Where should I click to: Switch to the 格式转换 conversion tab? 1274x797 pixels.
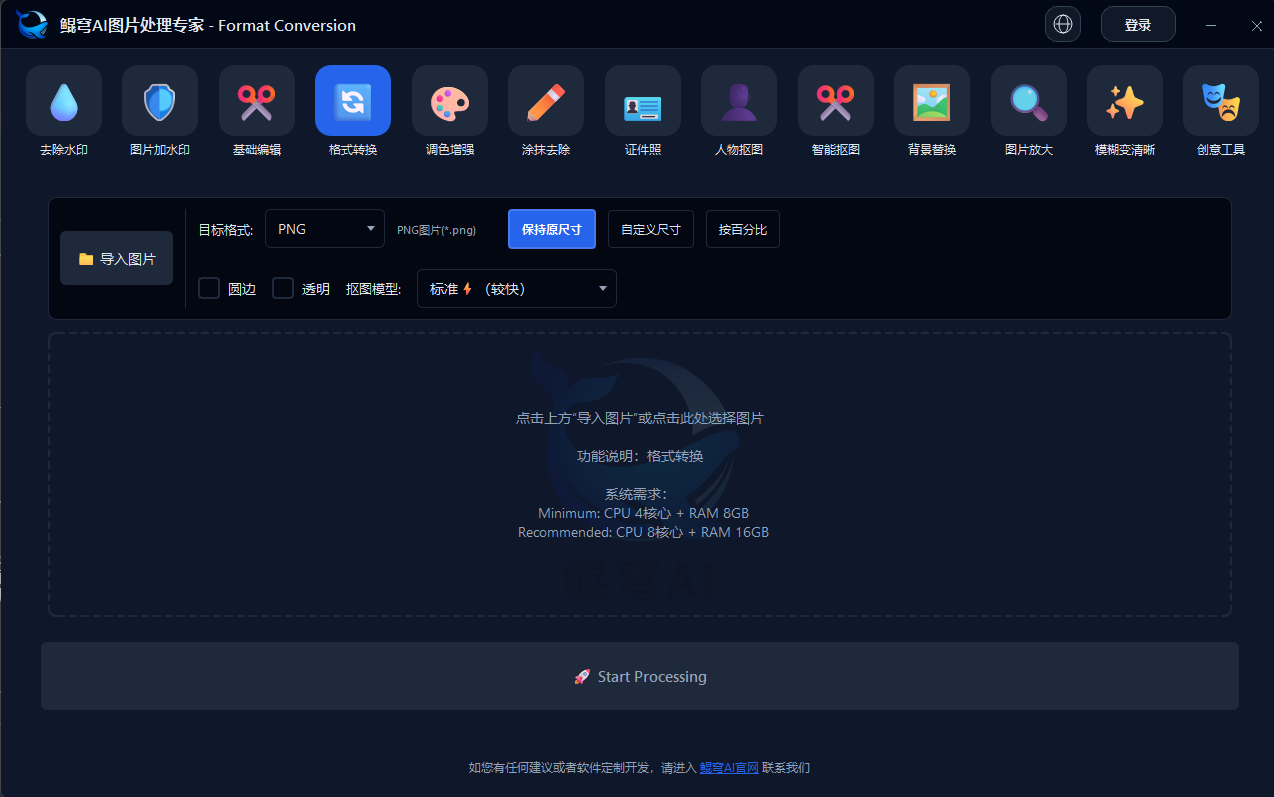tap(352, 110)
